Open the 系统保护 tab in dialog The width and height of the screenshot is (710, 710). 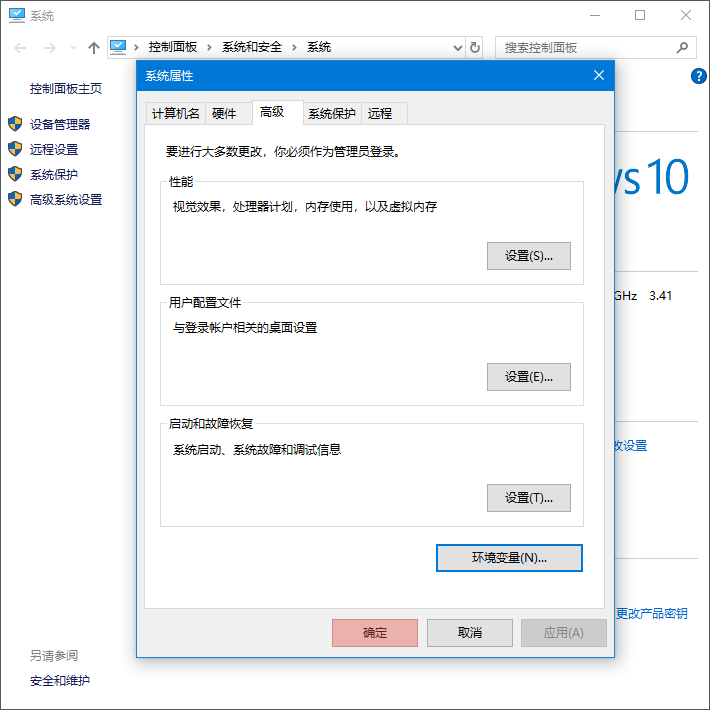click(x=332, y=113)
